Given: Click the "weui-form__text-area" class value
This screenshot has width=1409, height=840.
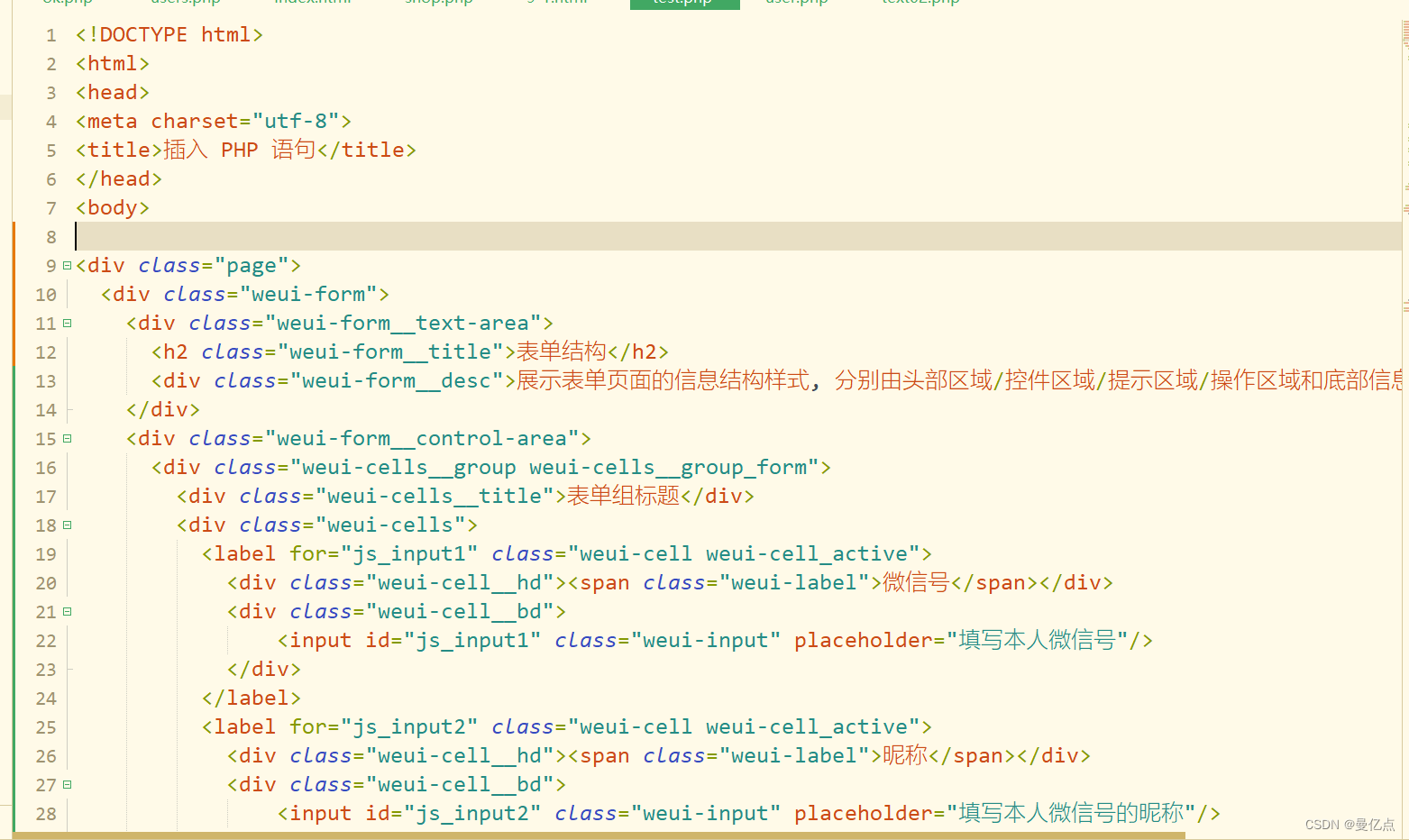Looking at the screenshot, I should tap(403, 324).
